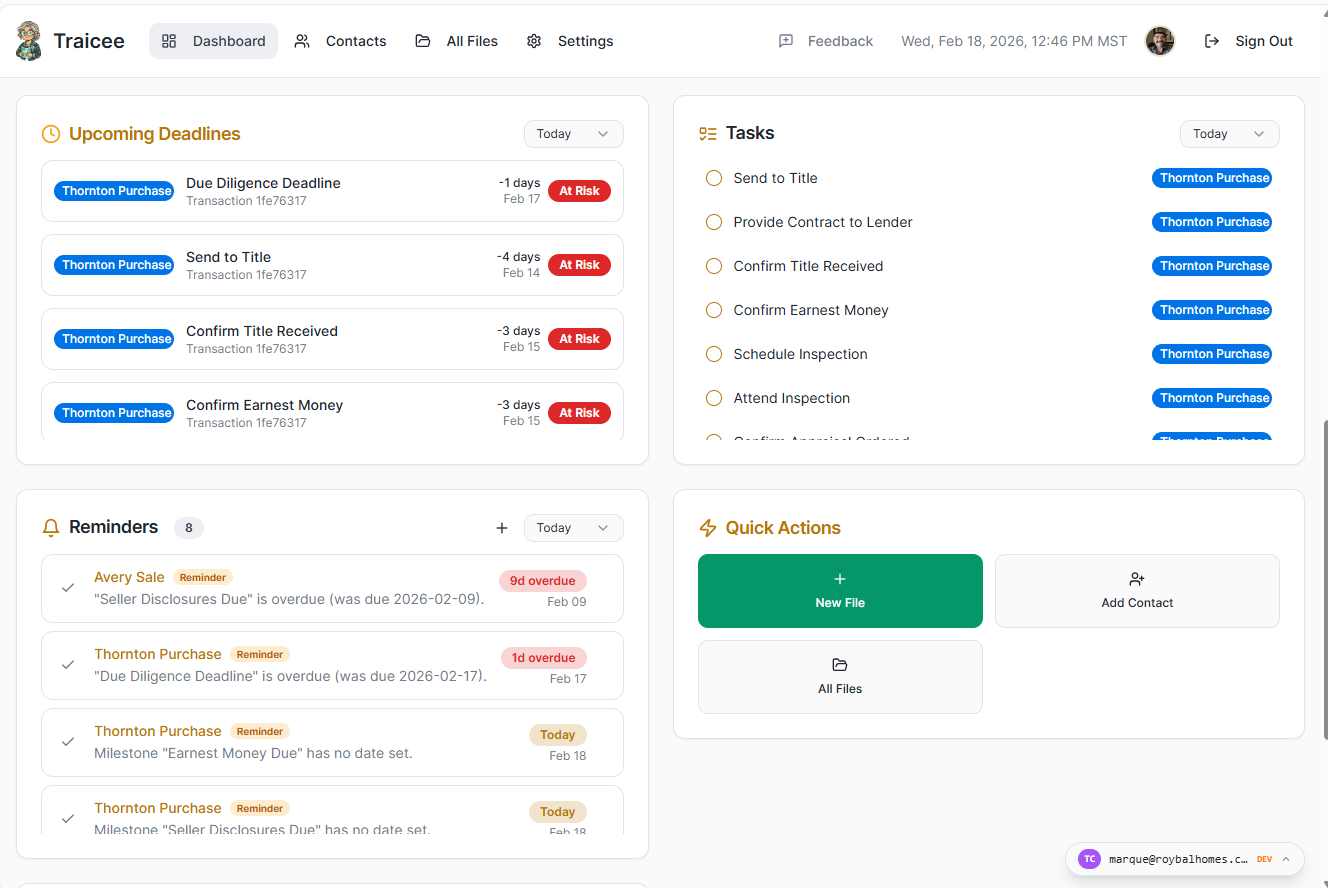The height and width of the screenshot is (888, 1328).
Task: Click the marque@roybalhomes email text
Action: [x=1178, y=859]
